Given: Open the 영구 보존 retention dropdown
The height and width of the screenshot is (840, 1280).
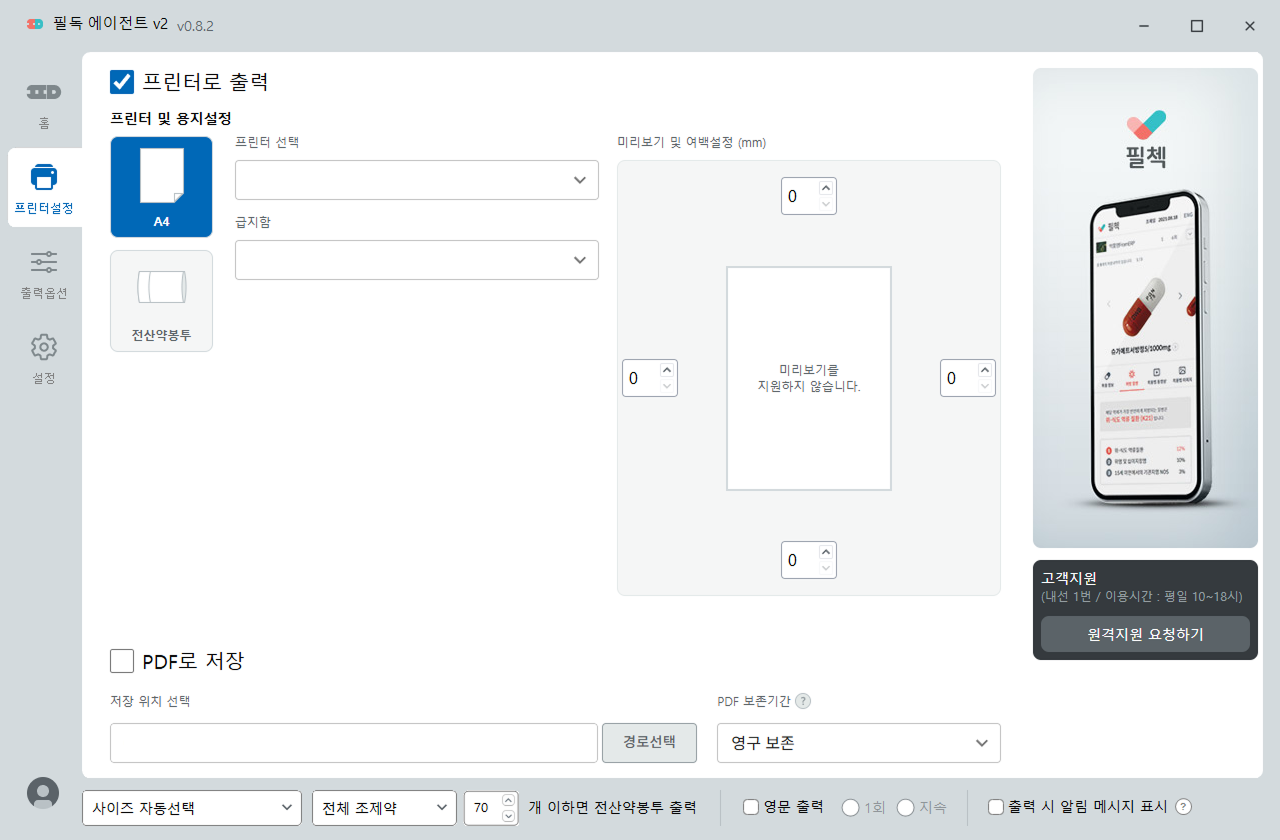Looking at the screenshot, I should [858, 743].
